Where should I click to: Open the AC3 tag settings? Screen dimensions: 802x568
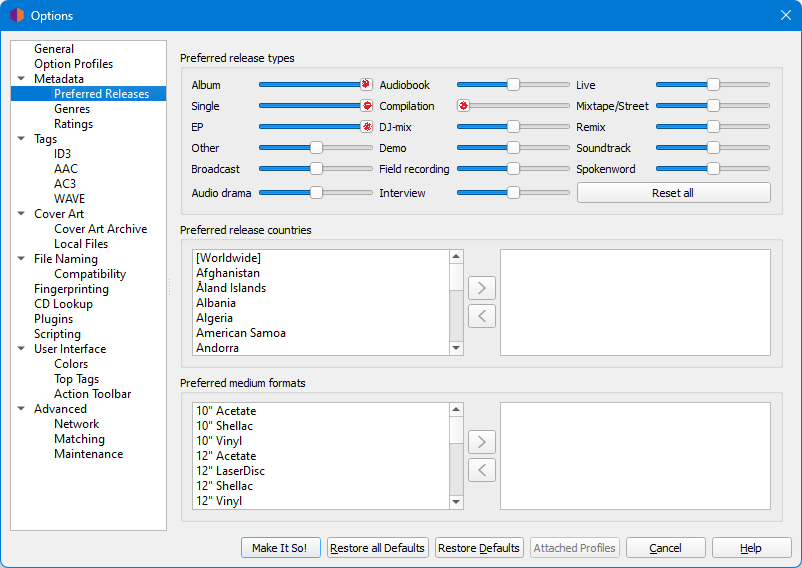[x=64, y=184]
